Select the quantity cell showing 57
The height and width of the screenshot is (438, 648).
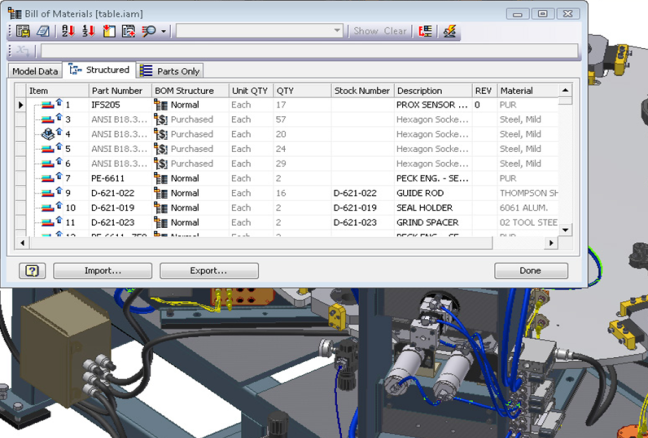302,120
